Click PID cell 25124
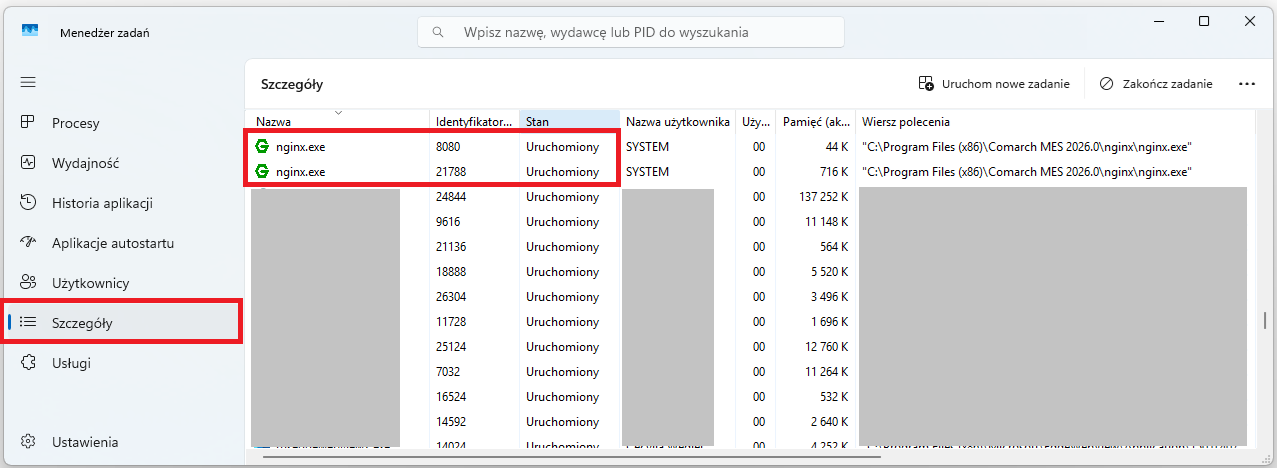The height and width of the screenshot is (468, 1277). click(x=451, y=347)
